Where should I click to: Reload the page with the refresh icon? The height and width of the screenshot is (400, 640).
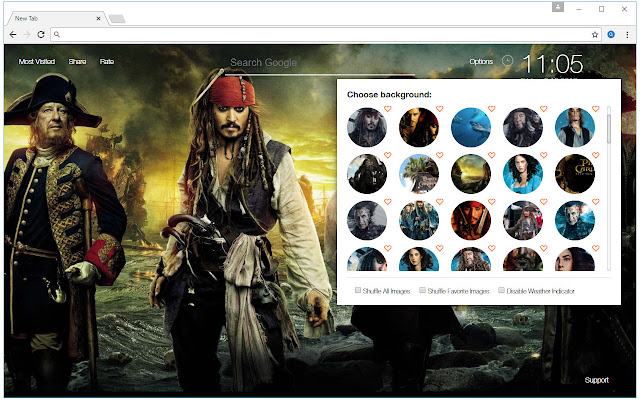[41, 35]
